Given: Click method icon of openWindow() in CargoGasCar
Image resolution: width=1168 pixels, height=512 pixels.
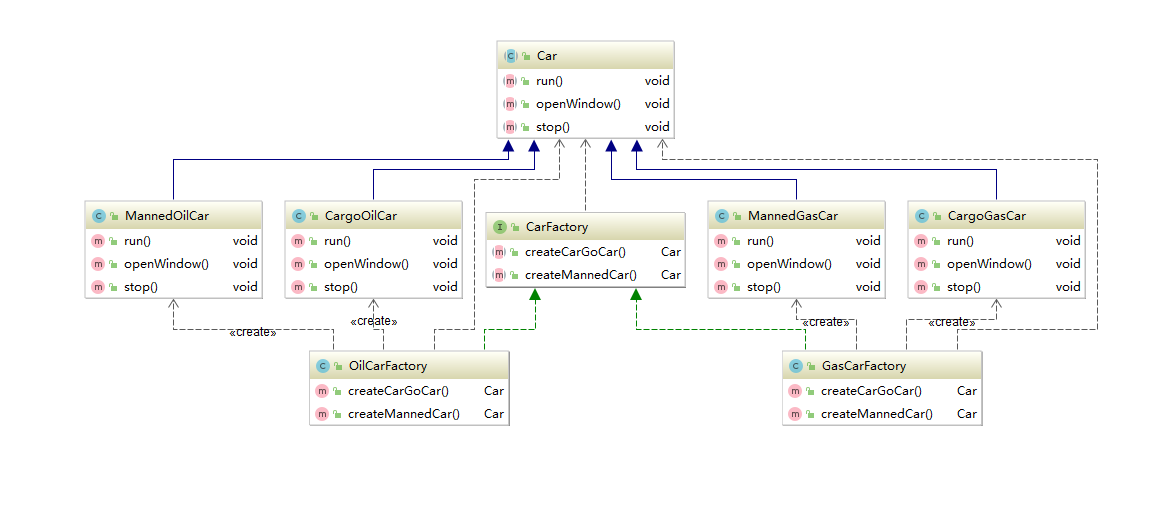Looking at the screenshot, I should 921,264.
